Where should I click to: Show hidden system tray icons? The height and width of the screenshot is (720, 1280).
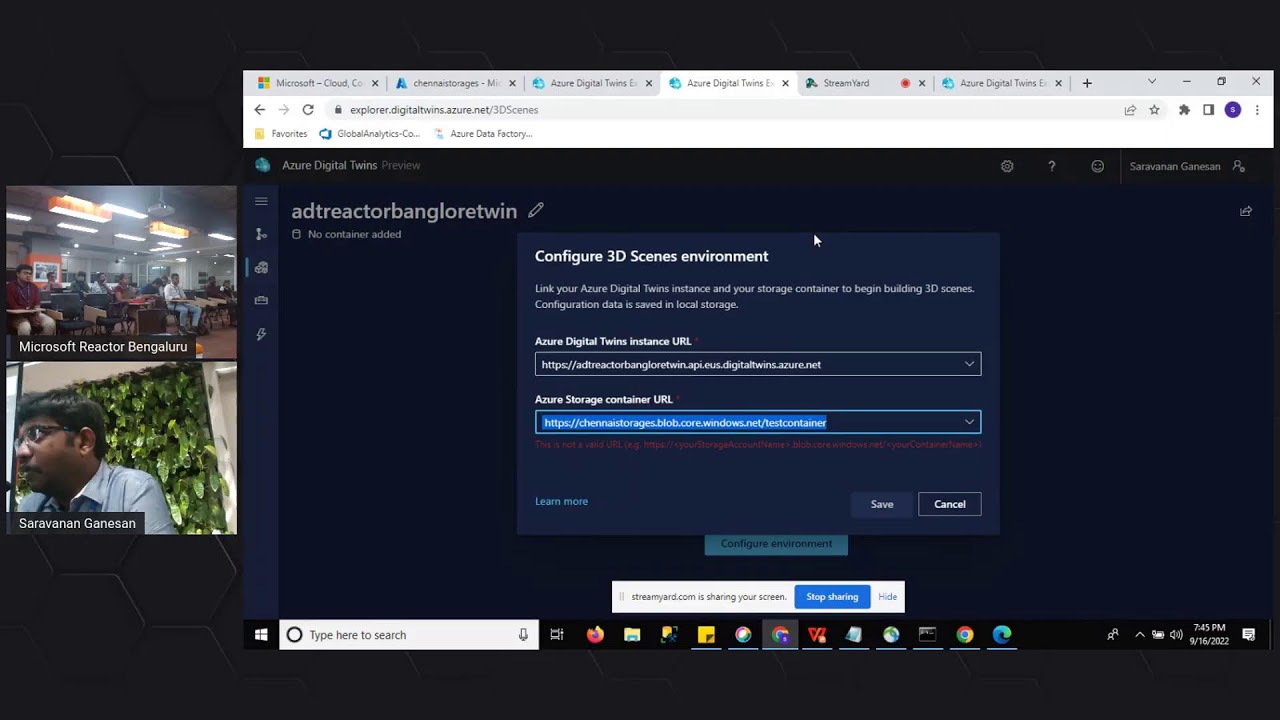point(1139,635)
